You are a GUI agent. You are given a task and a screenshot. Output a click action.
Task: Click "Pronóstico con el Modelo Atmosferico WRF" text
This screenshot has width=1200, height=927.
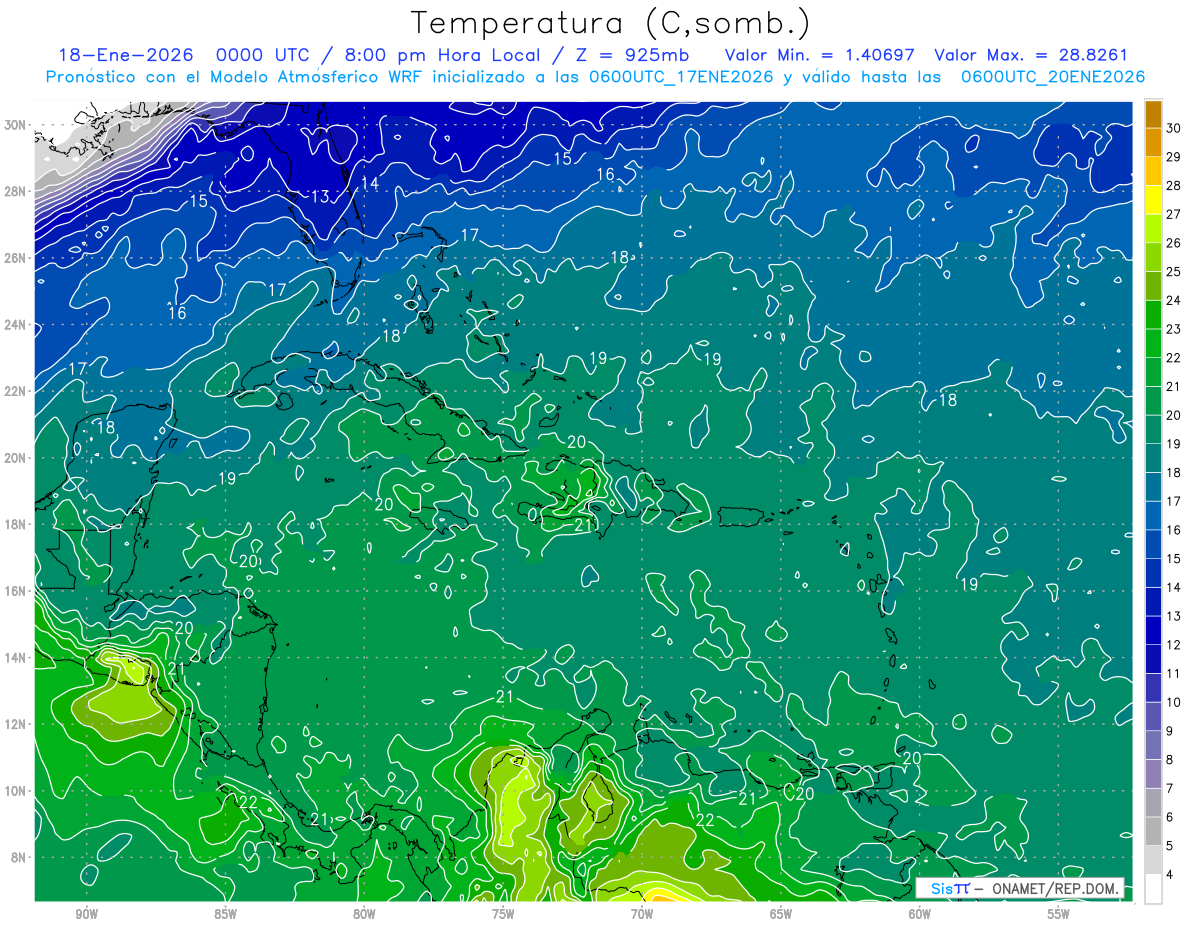click(235, 77)
